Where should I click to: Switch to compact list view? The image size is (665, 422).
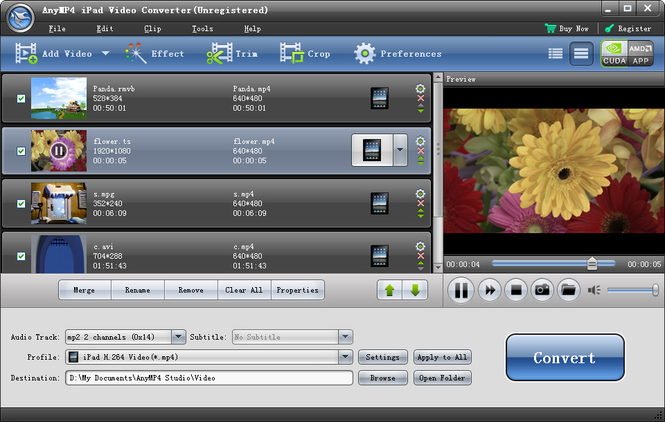pyautogui.click(x=555, y=53)
